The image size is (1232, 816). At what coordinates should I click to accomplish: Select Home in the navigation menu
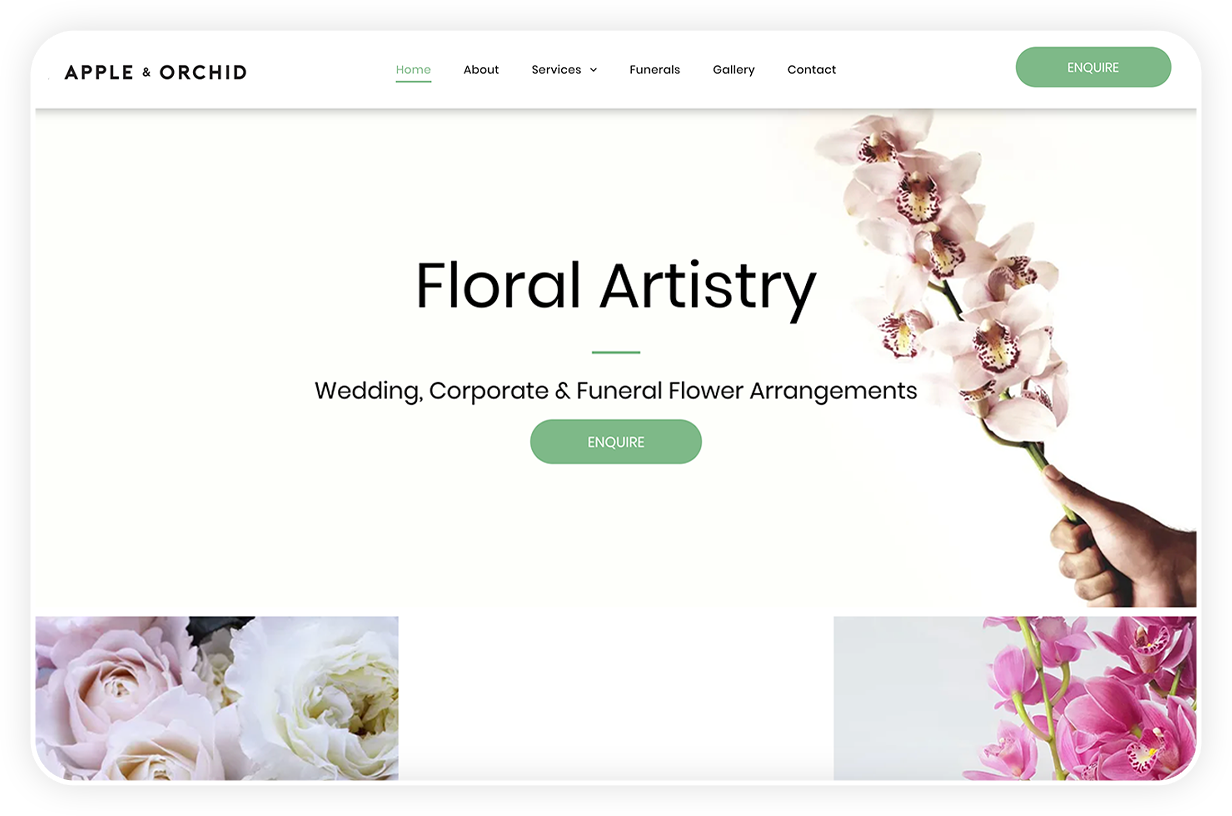point(413,69)
